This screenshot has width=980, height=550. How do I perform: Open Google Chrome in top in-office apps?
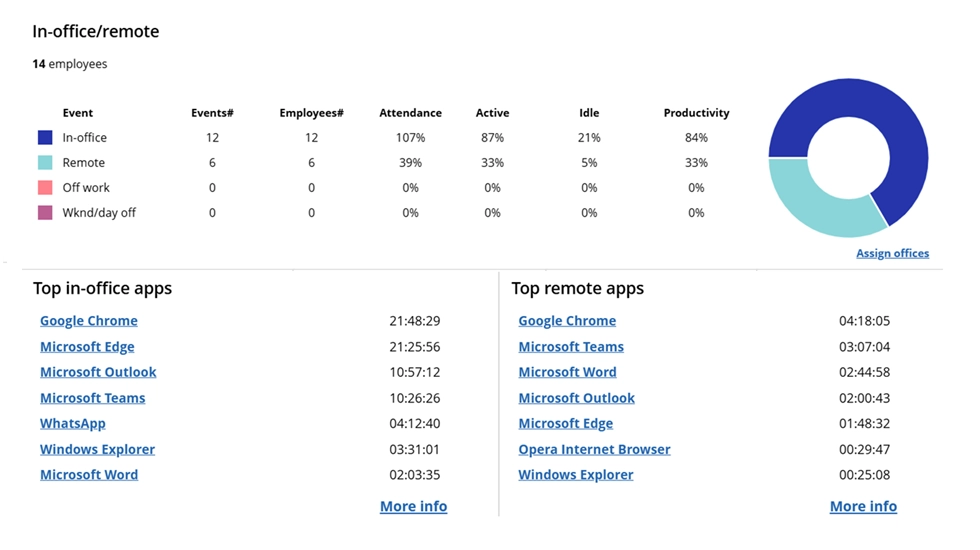coord(89,321)
